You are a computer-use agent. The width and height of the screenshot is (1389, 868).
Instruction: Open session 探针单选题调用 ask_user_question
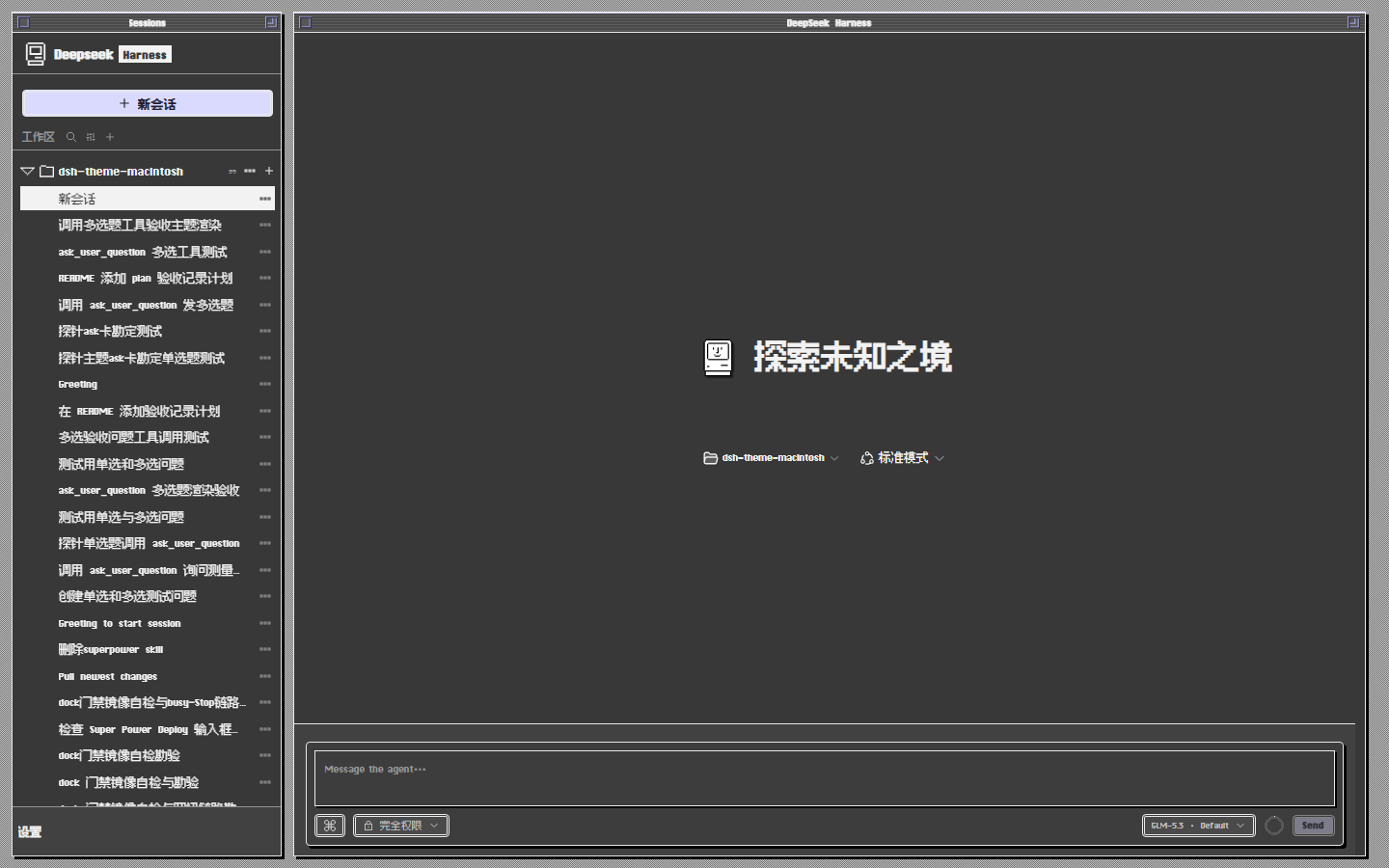pyautogui.click(x=148, y=543)
